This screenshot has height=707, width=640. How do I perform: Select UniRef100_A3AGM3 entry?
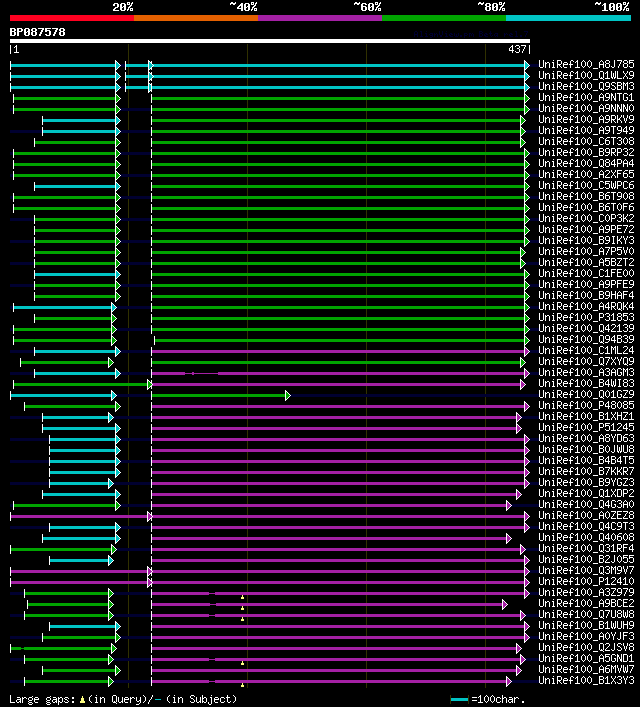[586, 372]
